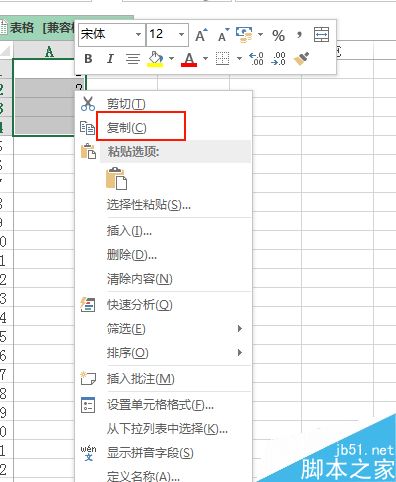Choose 清除内容(N) menu entry
The width and height of the screenshot is (396, 482).
point(140,279)
